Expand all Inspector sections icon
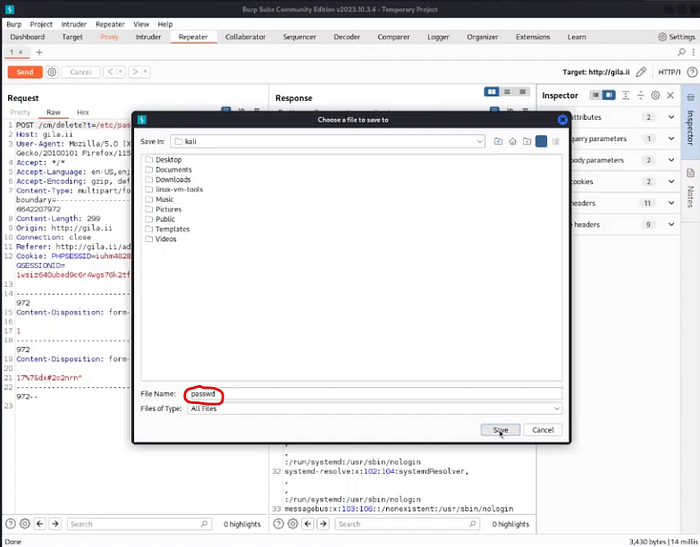 click(x=625, y=95)
